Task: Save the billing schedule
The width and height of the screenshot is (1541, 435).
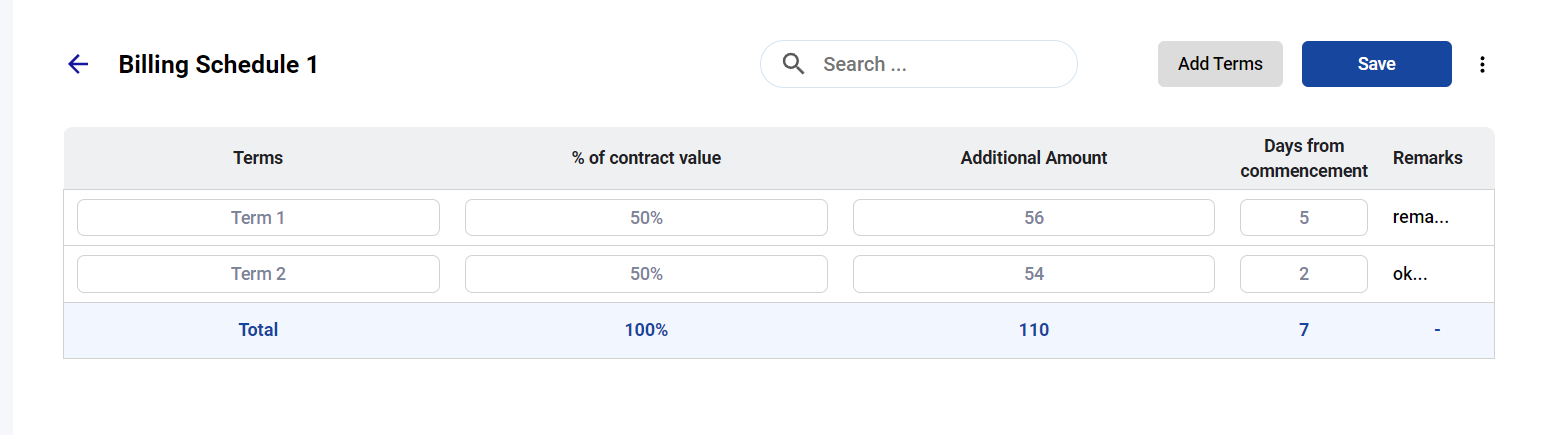Action: pyautogui.click(x=1376, y=64)
